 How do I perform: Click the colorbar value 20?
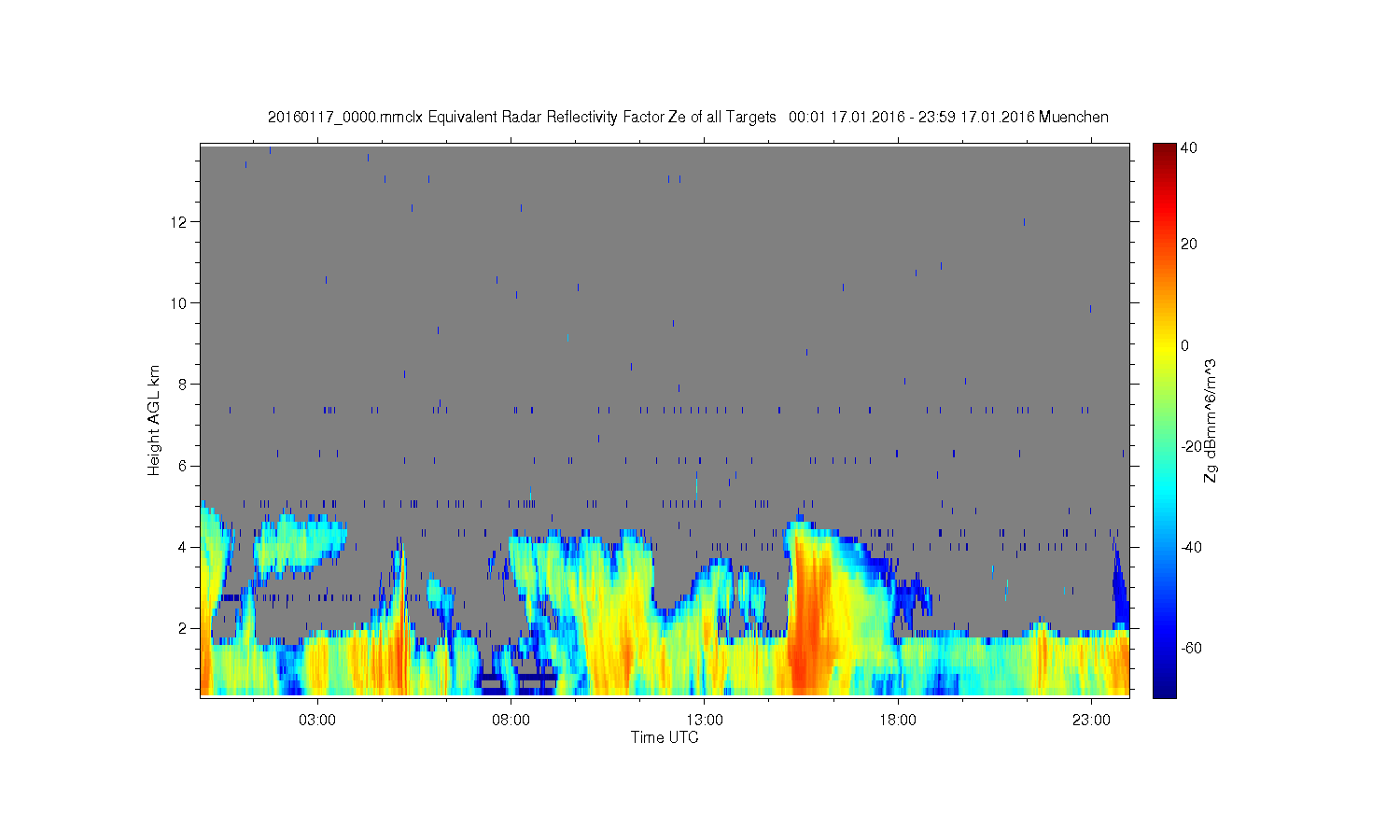(1189, 245)
